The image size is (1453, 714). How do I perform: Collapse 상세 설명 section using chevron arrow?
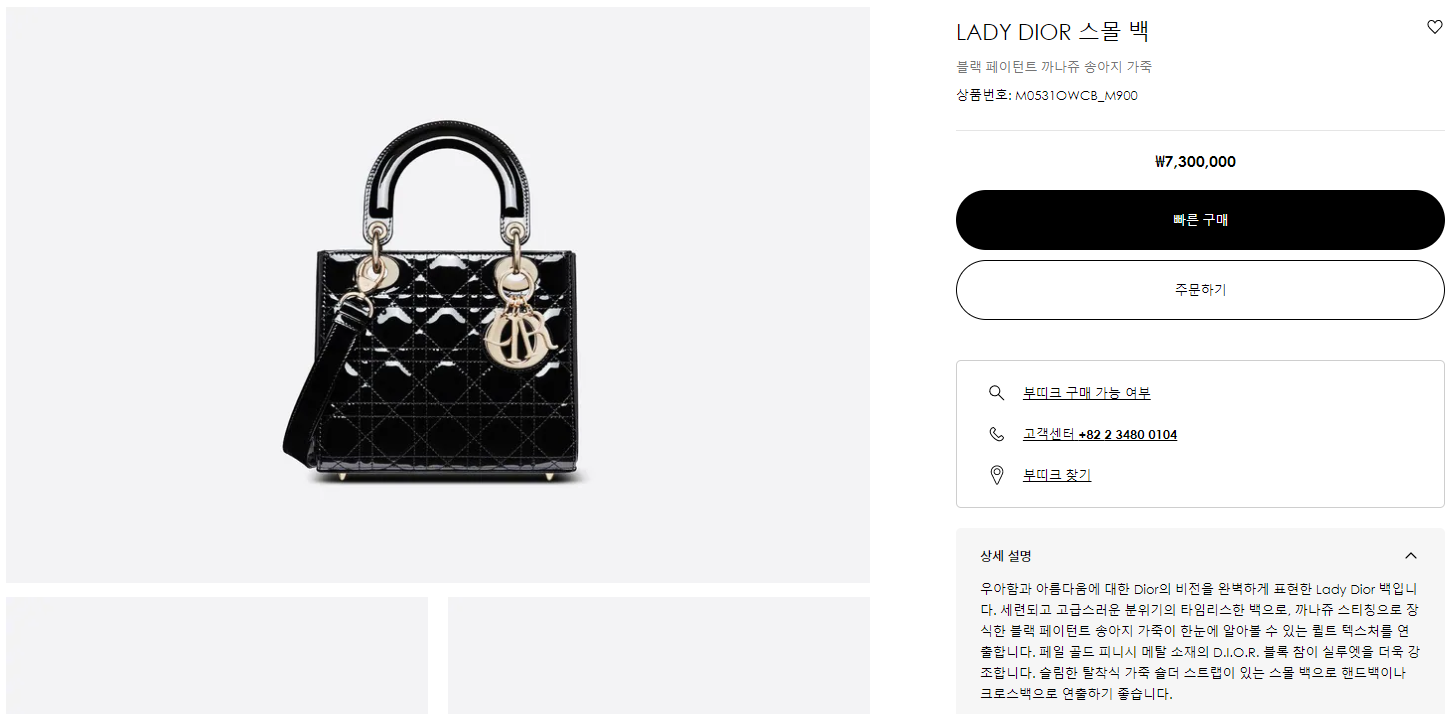click(x=1411, y=556)
